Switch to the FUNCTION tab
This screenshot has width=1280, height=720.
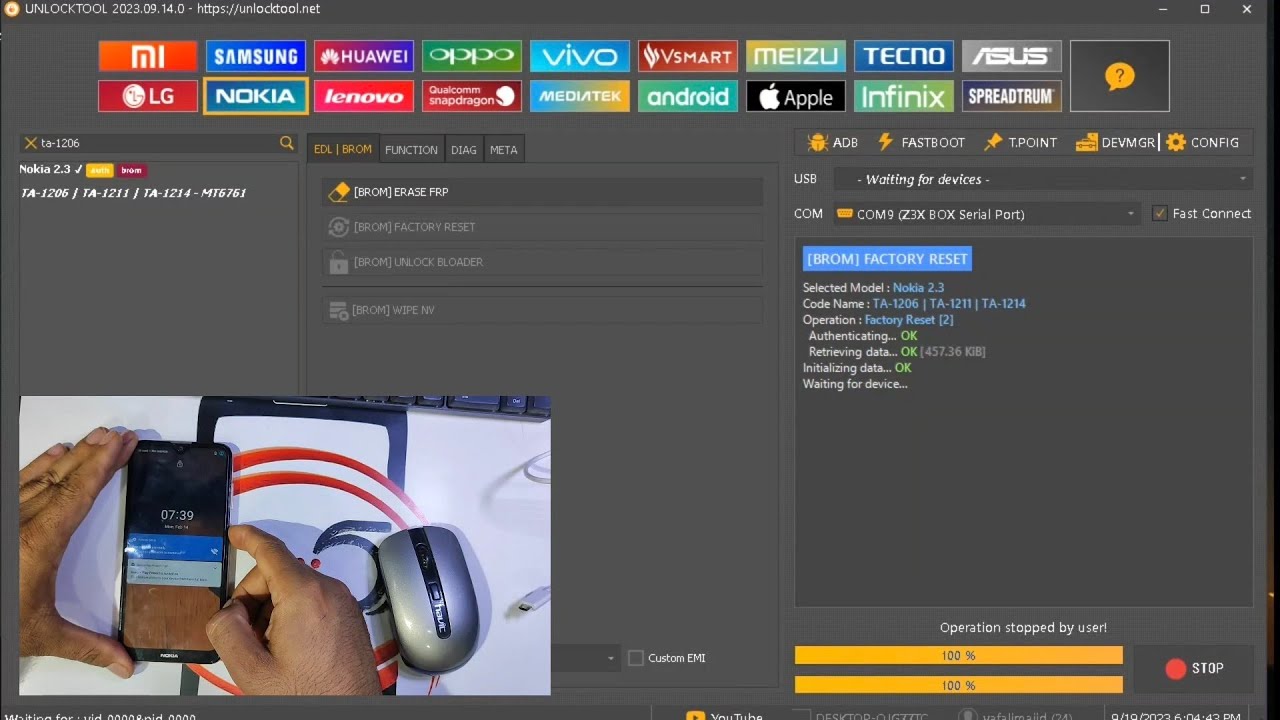click(411, 150)
